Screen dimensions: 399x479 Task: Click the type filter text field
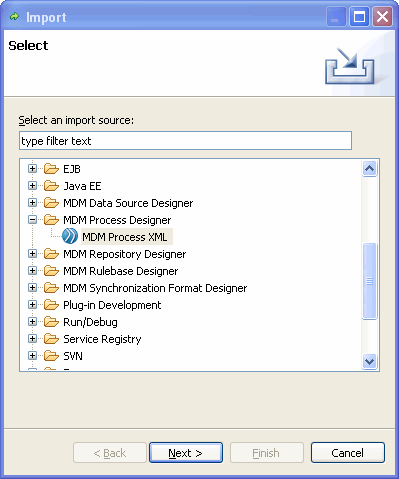pos(185,141)
